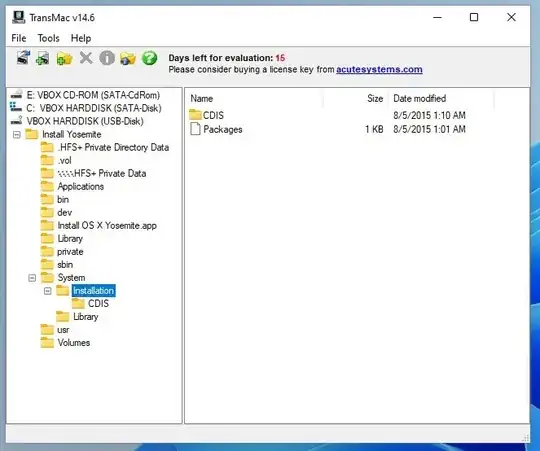Click the Volumes folder icon in tree
This screenshot has width=540, height=451.
(47, 343)
